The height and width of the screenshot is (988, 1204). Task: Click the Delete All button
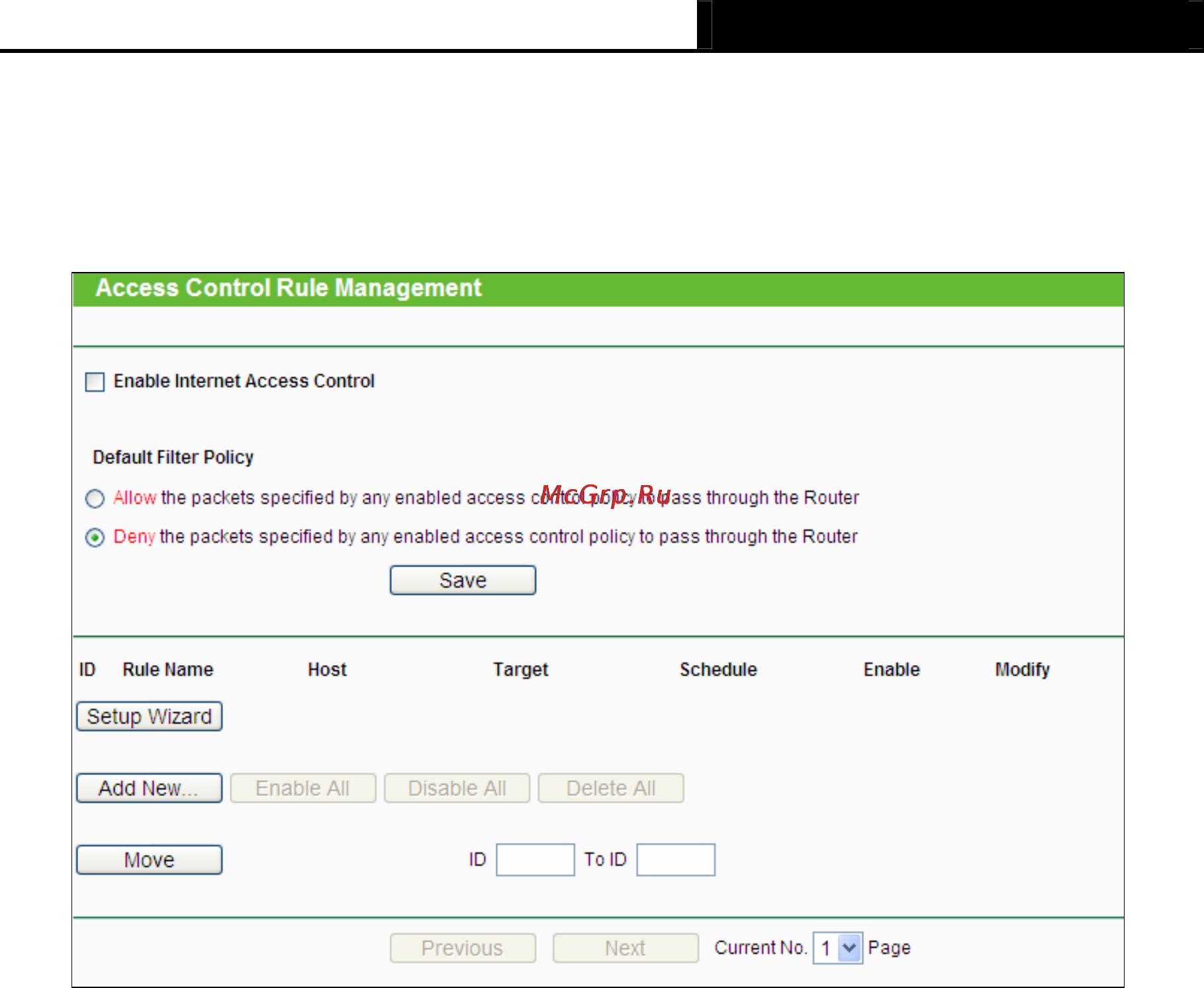pyautogui.click(x=611, y=788)
